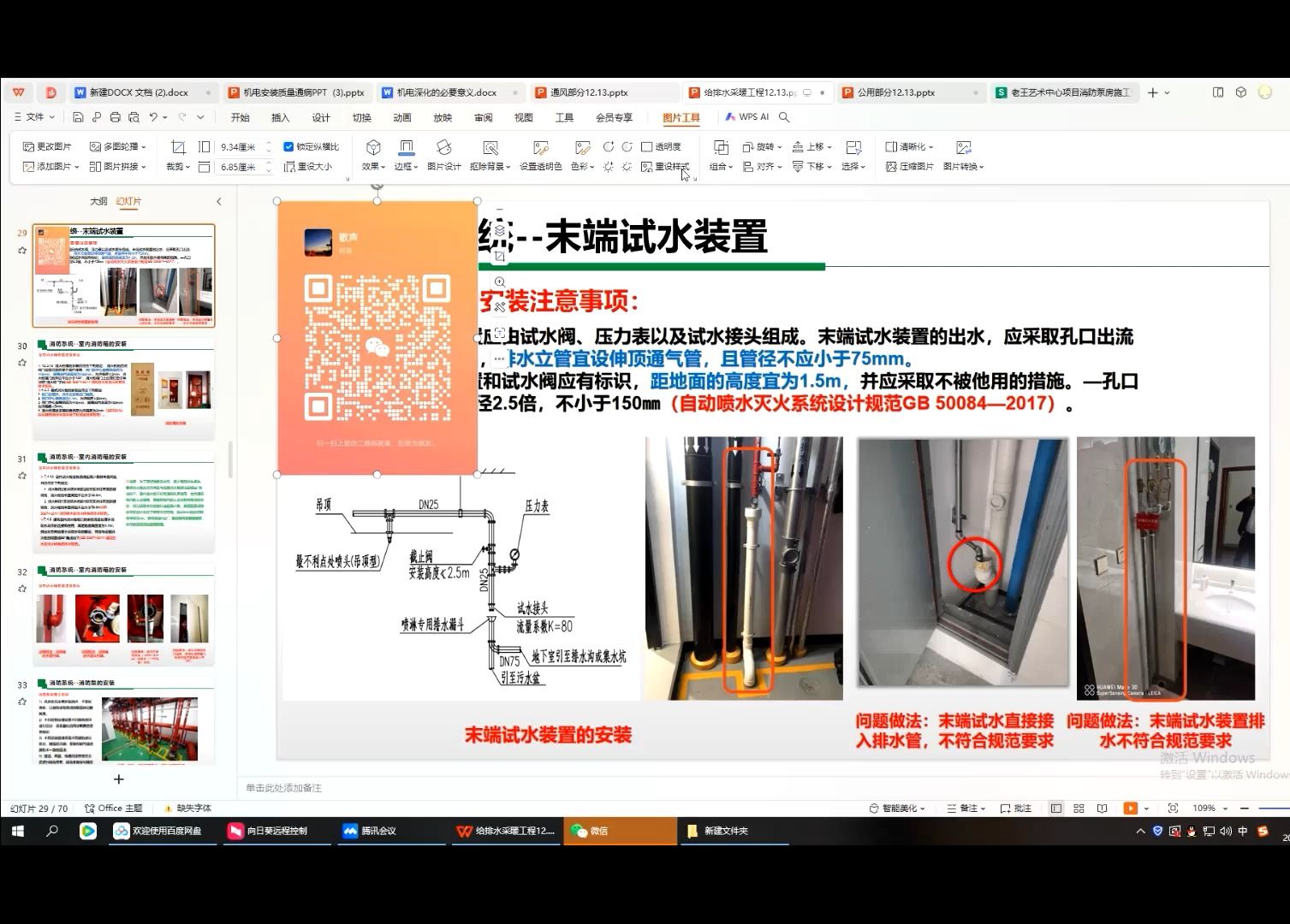Click 缺失字体 missing fonts status item
The image size is (1290, 924).
click(187, 808)
